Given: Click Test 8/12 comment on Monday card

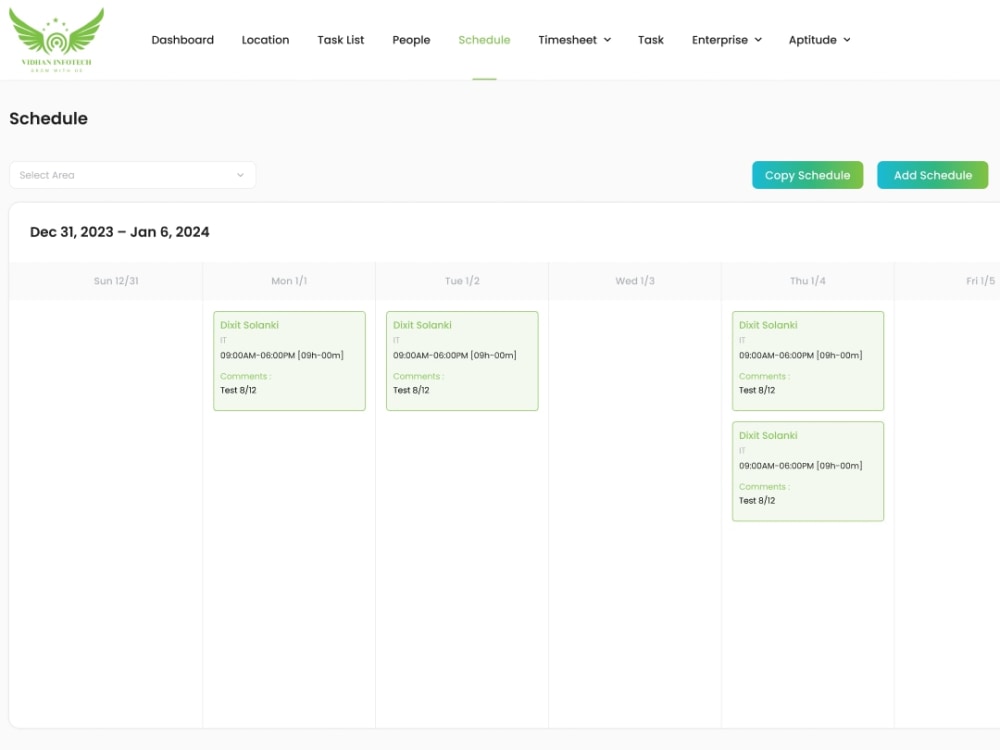Looking at the screenshot, I should click(239, 390).
